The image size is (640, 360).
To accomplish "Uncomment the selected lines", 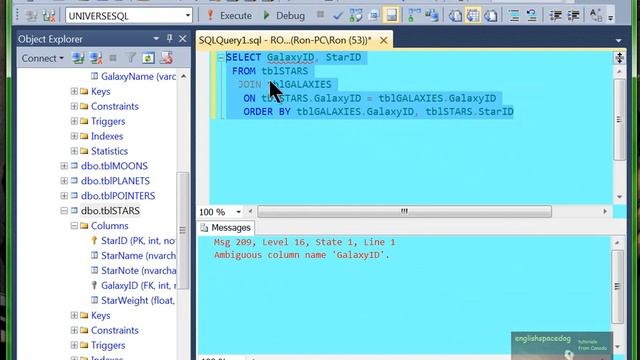I will pos(531,16).
